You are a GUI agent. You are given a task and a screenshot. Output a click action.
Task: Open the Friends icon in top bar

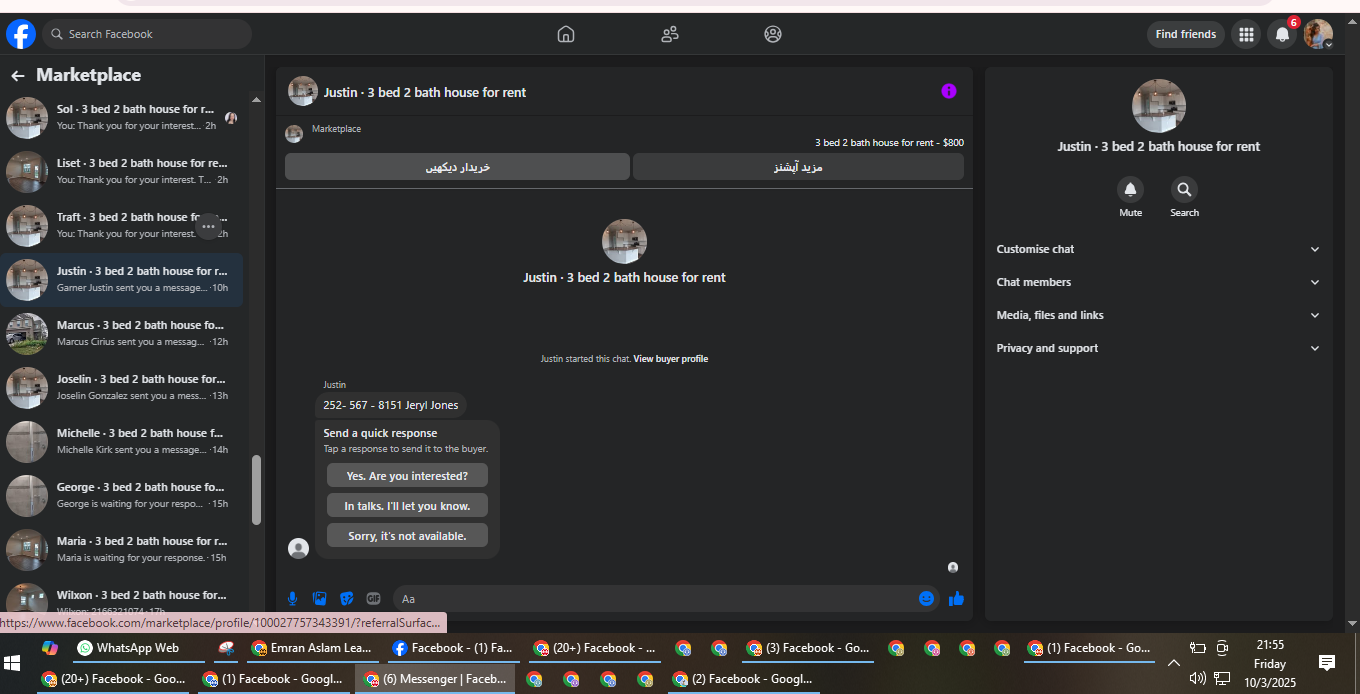(x=670, y=34)
